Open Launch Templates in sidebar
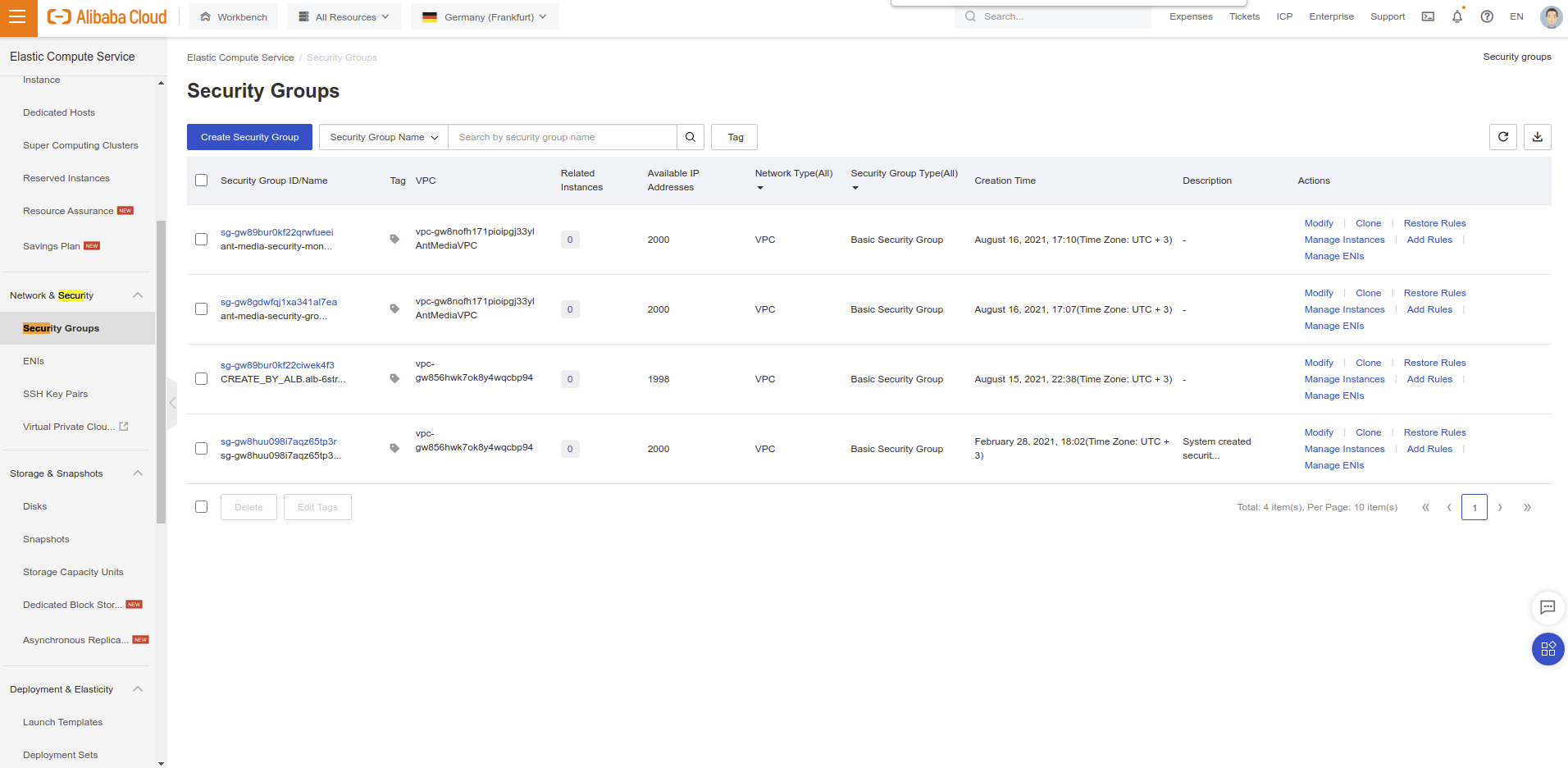This screenshot has height=768, width=1568. click(62, 722)
